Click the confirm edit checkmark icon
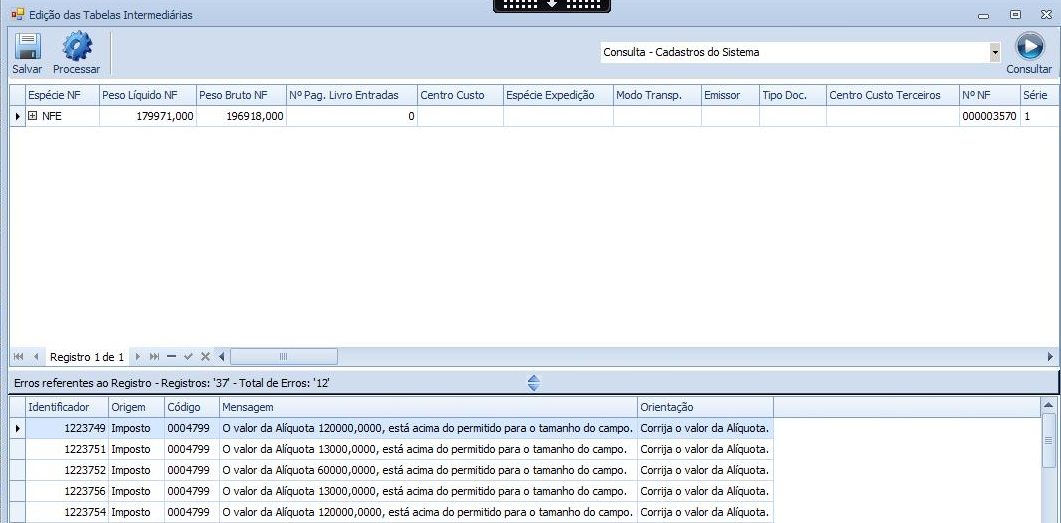Viewport: 1061px width, 523px height. [x=188, y=357]
